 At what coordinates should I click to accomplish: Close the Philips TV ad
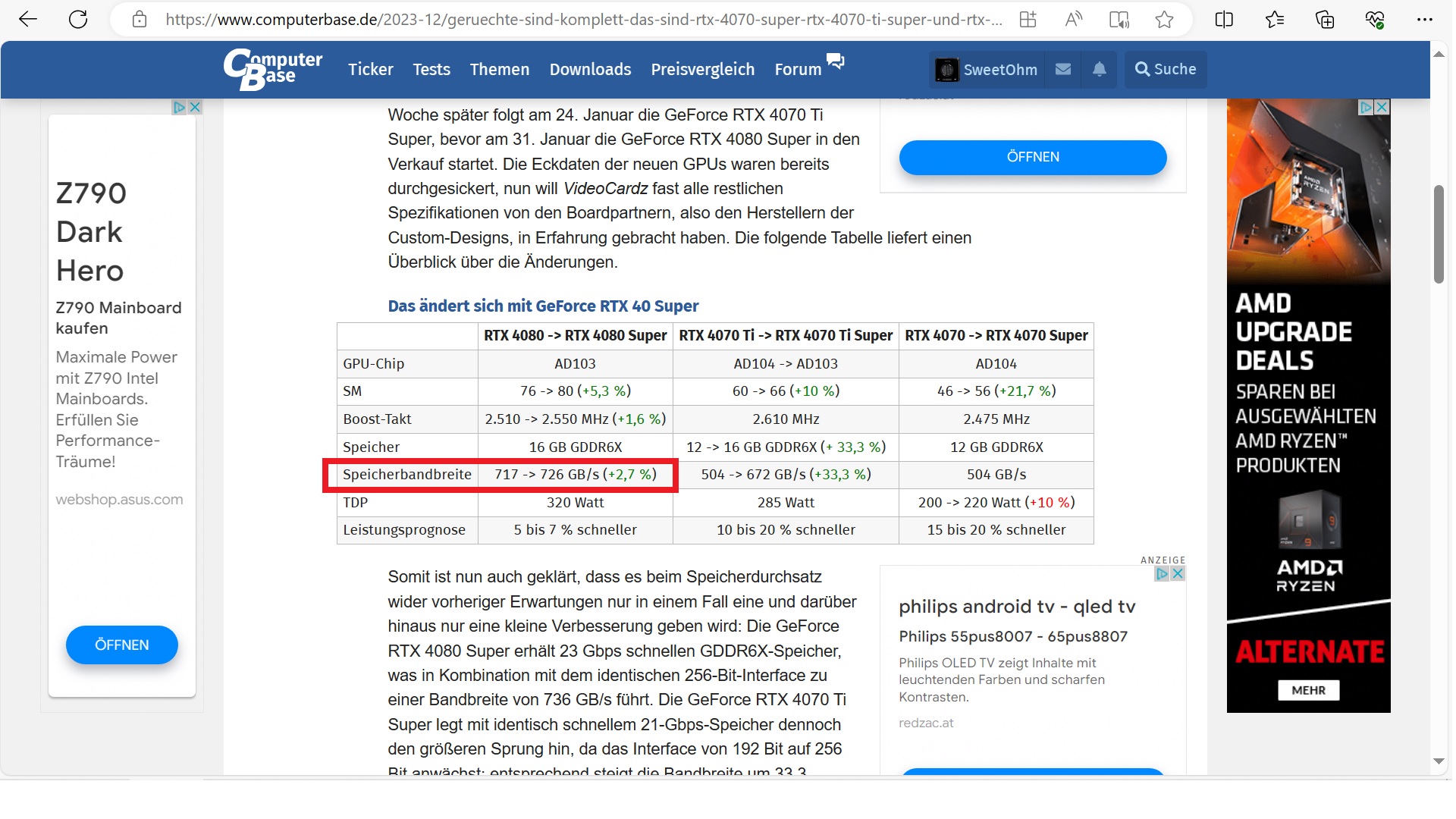click(x=1178, y=574)
